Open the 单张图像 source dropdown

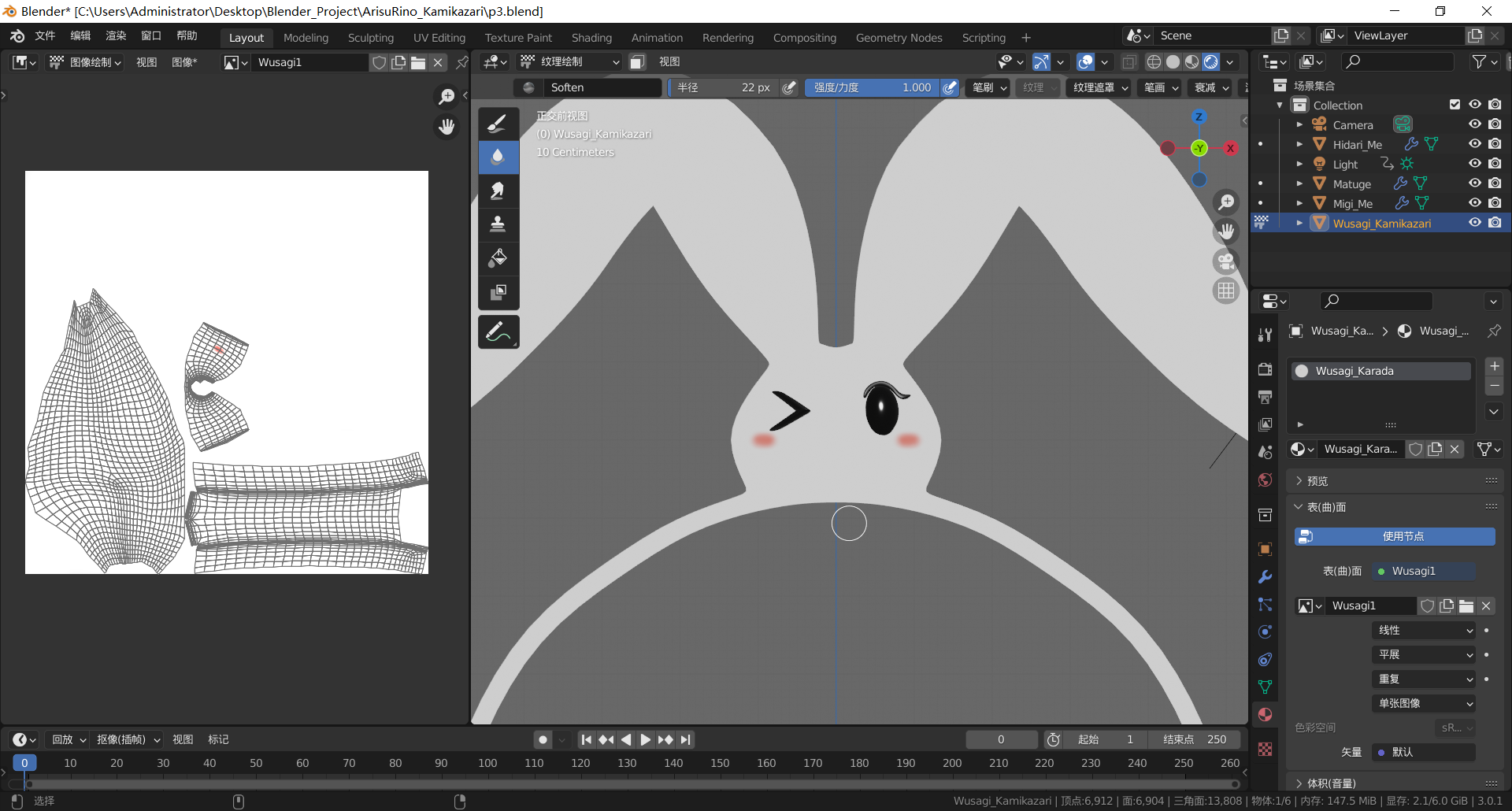1424,703
